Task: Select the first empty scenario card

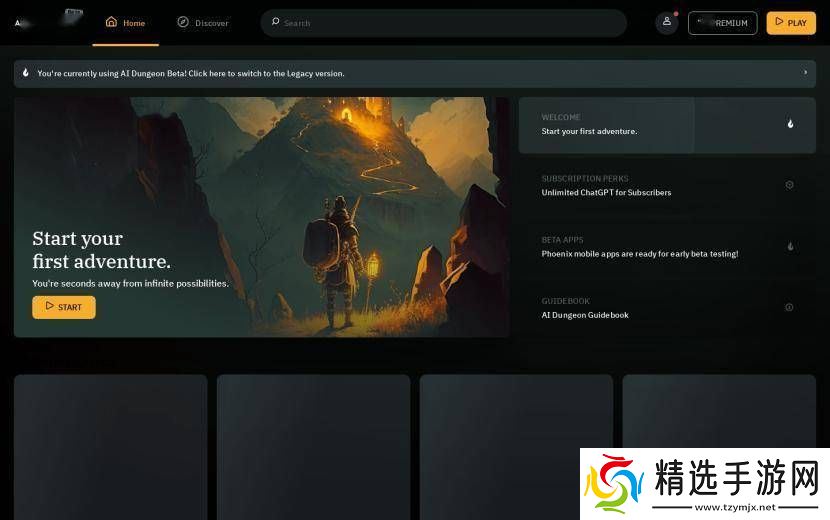Action: (x=110, y=445)
